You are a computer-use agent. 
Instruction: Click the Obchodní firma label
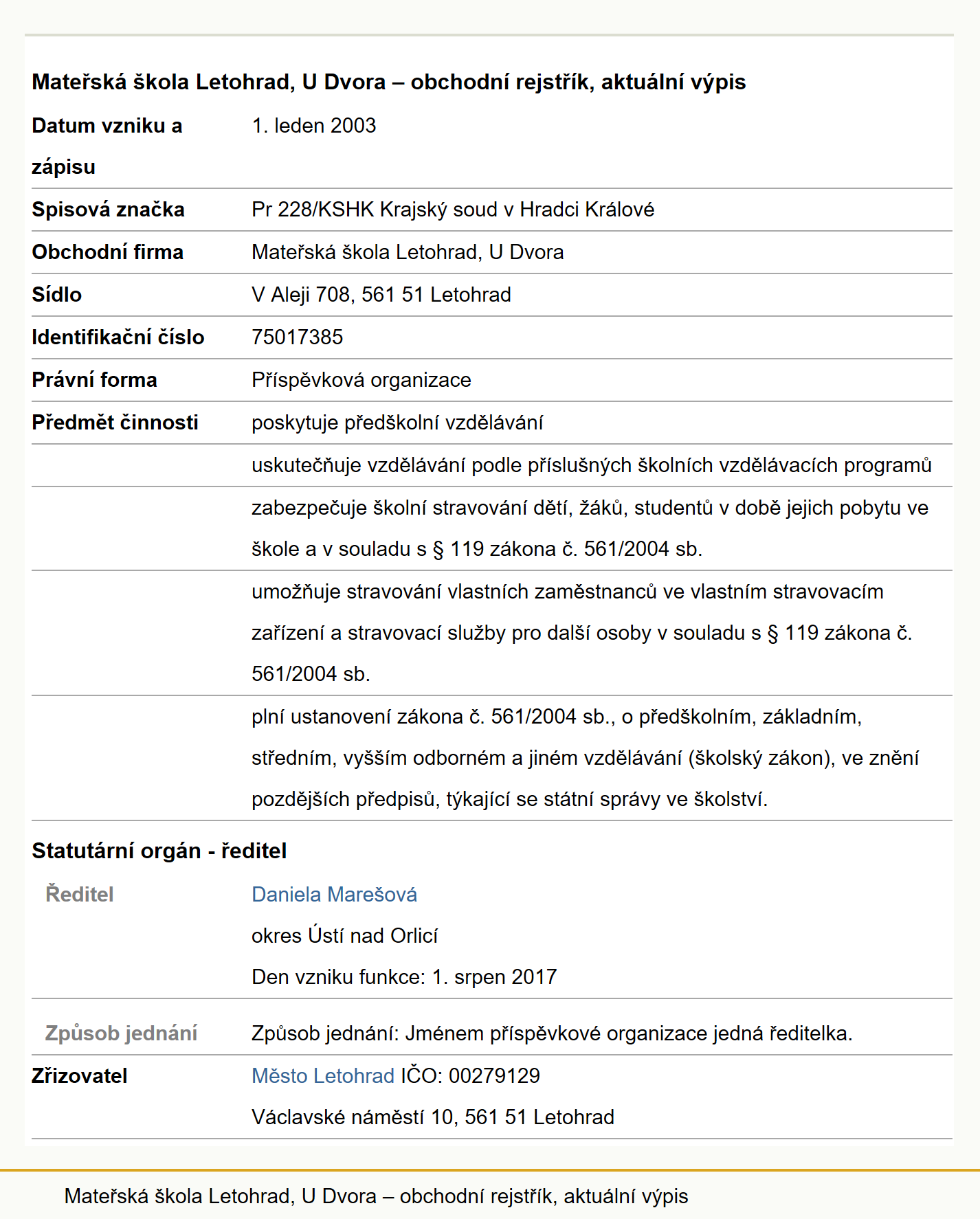pos(107,252)
